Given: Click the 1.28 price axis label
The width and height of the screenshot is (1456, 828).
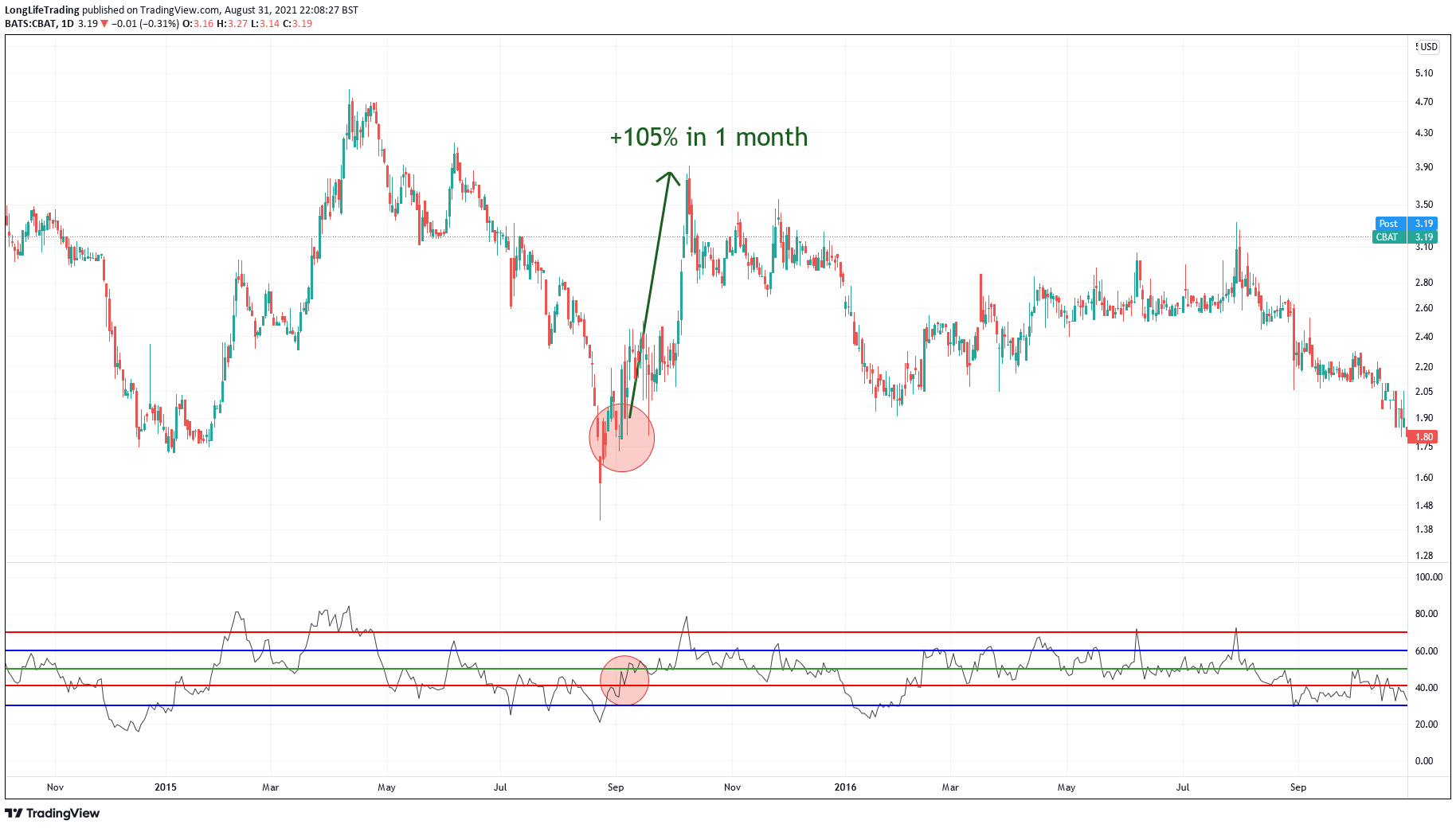Looking at the screenshot, I should pyautogui.click(x=1424, y=556).
